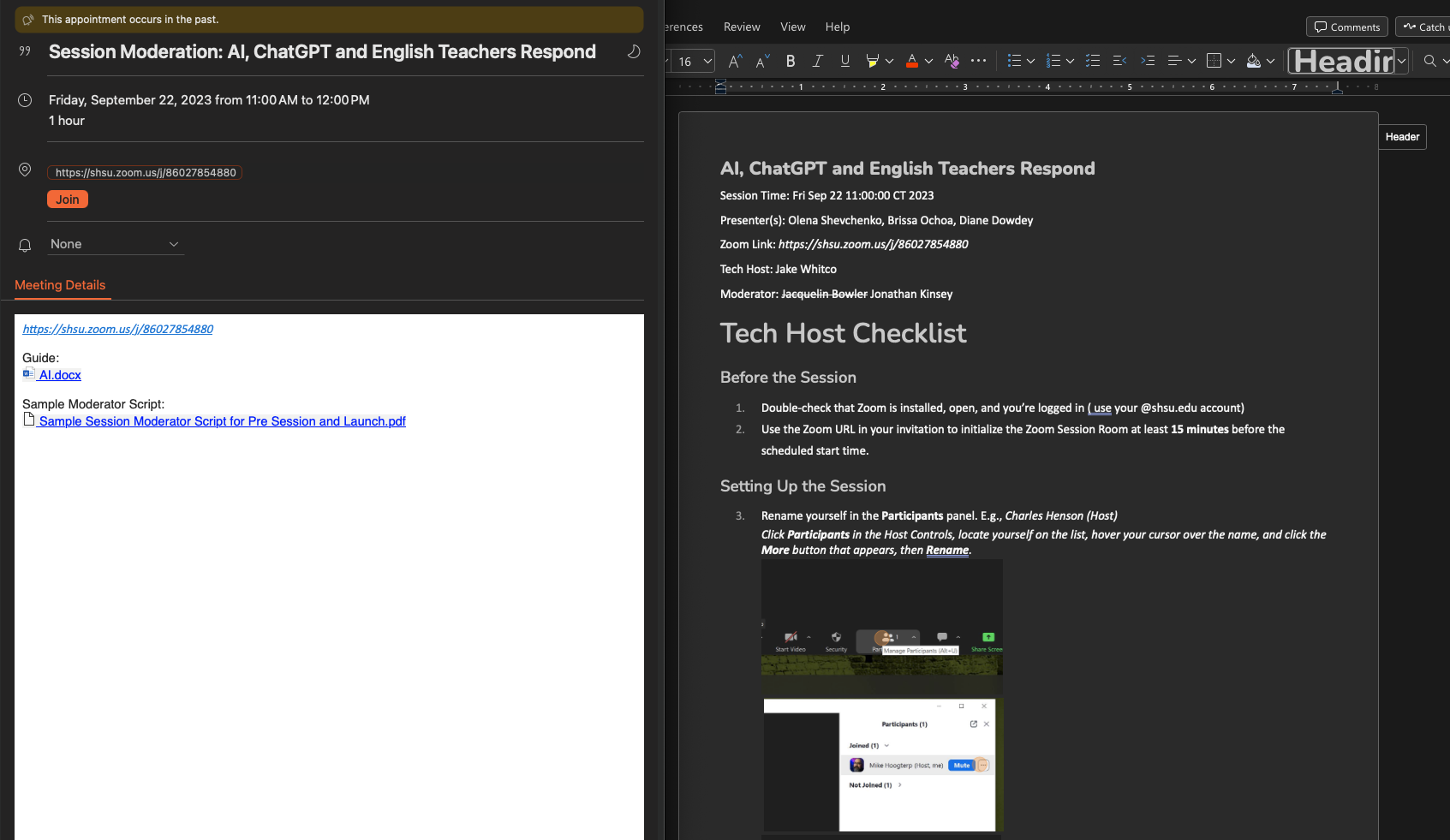
Task: Click the Comments button
Action: (1347, 27)
